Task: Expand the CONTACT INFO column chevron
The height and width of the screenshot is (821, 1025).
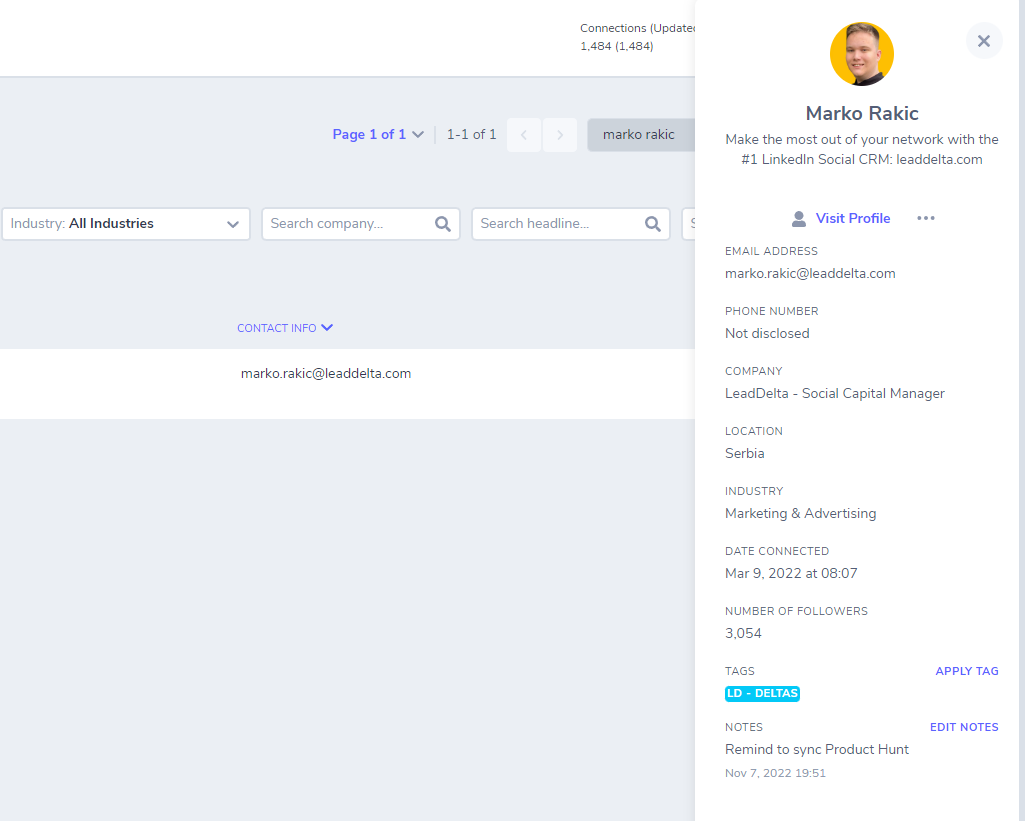Action: pos(327,327)
